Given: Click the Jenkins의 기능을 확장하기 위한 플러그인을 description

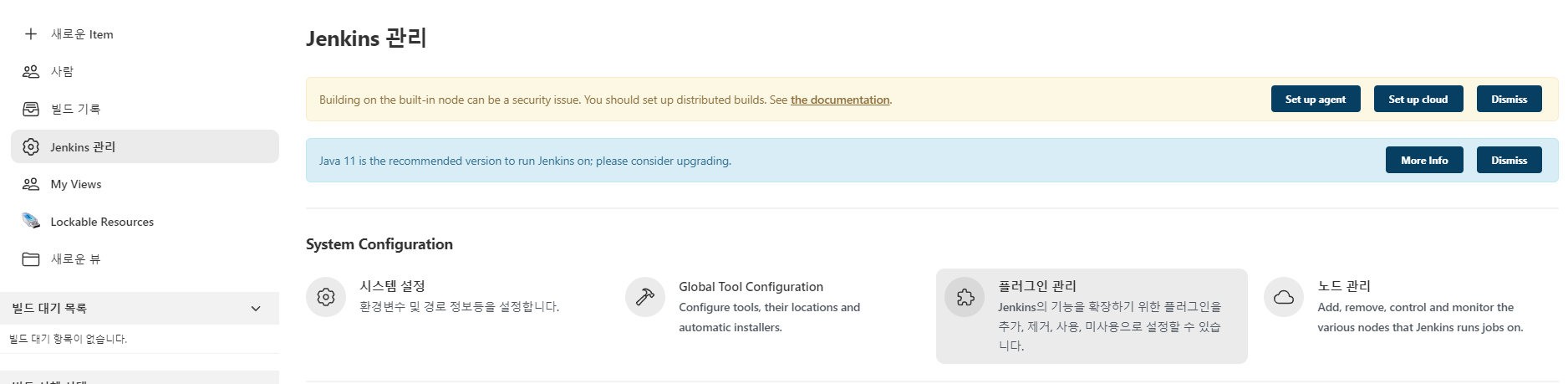Looking at the screenshot, I should click(1110, 326).
